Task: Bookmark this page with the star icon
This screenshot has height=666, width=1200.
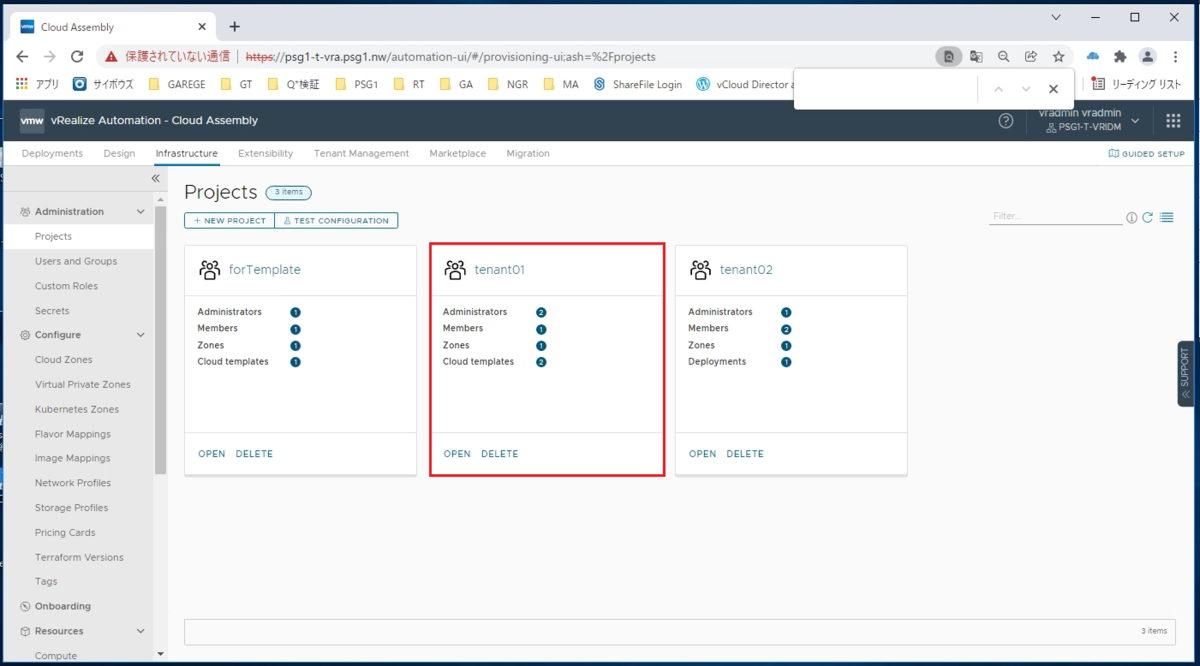Action: pyautogui.click(x=1058, y=57)
